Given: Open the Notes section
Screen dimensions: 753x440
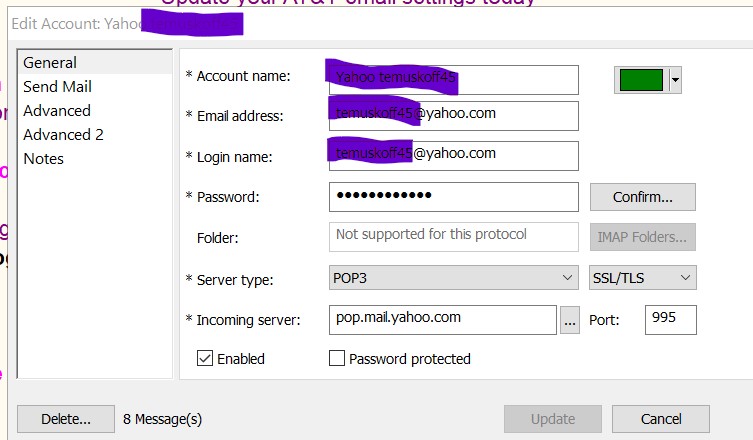Looking at the screenshot, I should pyautogui.click(x=43, y=159).
